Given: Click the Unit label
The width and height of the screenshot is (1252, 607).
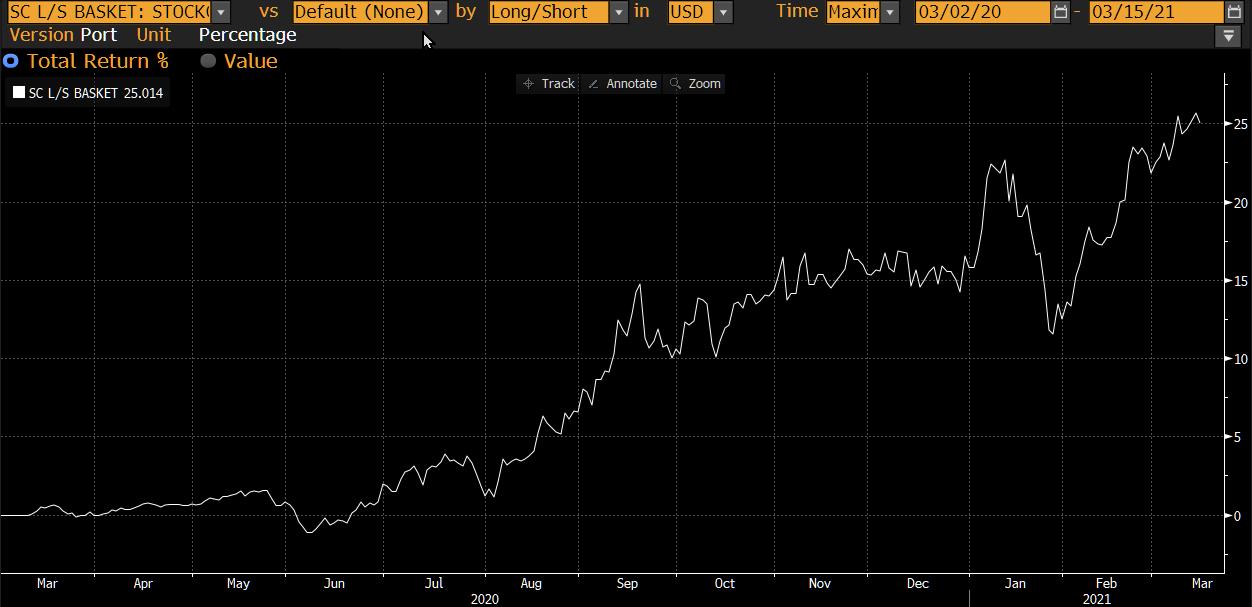Looking at the screenshot, I should point(154,35).
